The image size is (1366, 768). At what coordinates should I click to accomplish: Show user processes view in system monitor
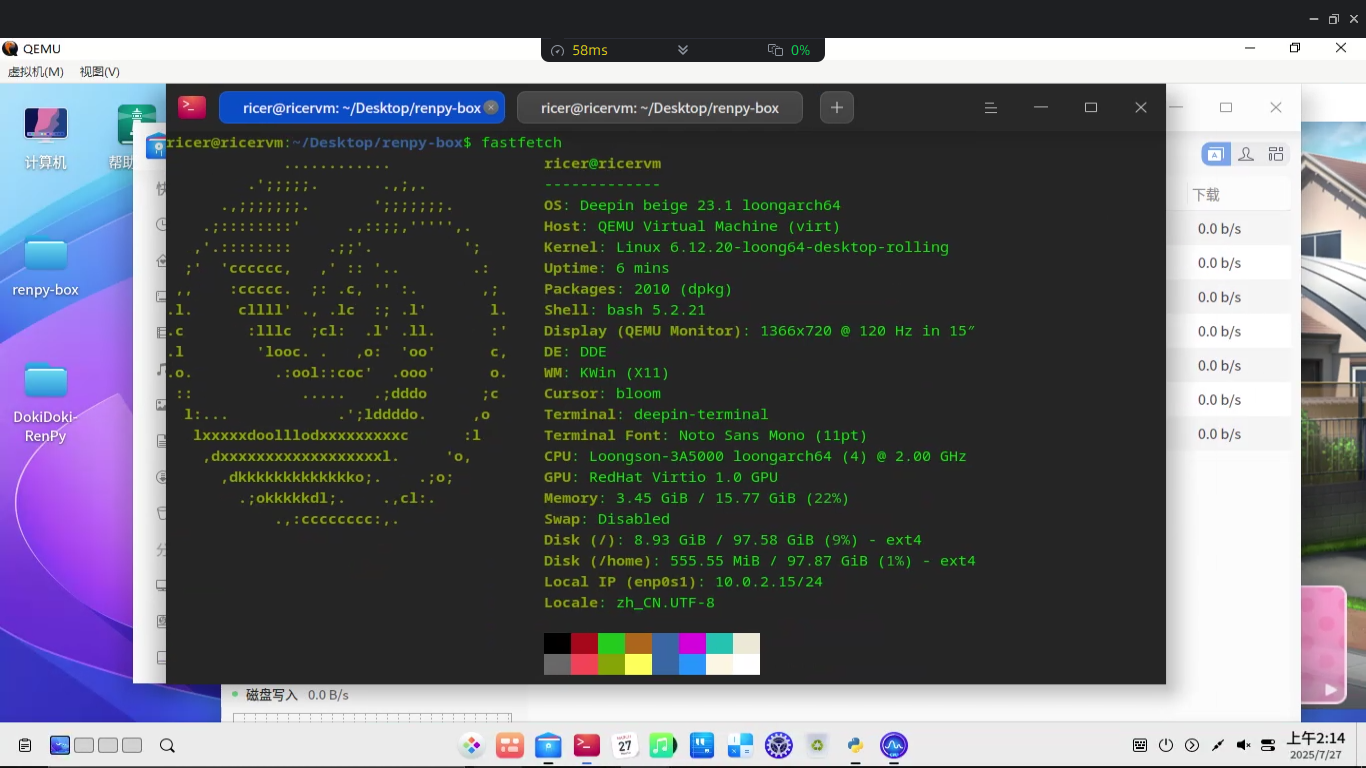1246,154
